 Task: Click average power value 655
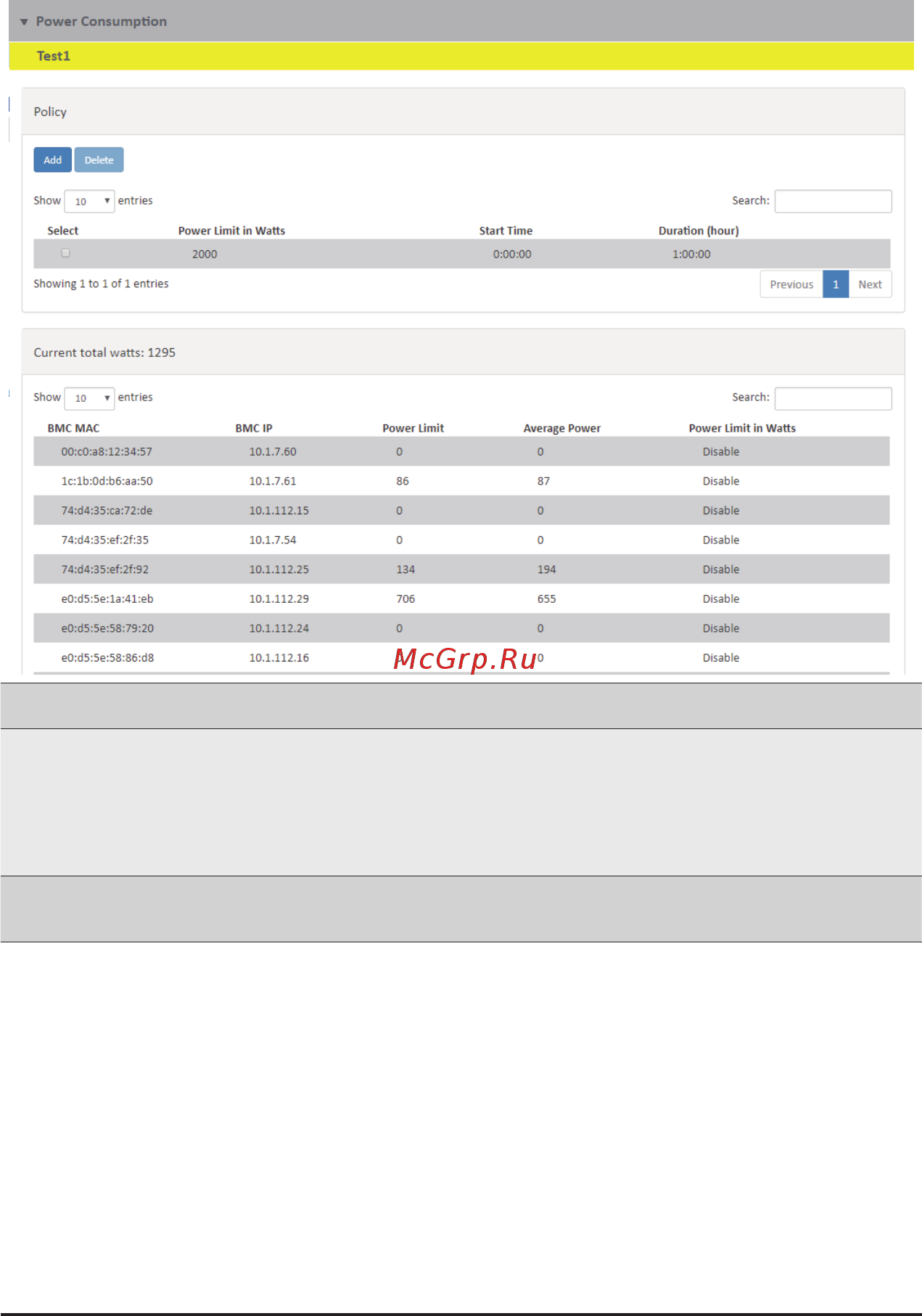click(546, 599)
